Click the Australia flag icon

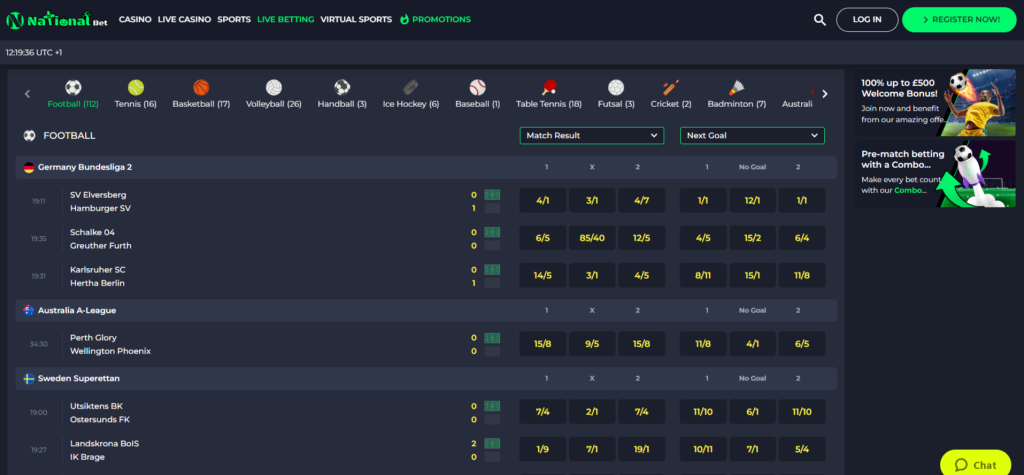coord(29,310)
